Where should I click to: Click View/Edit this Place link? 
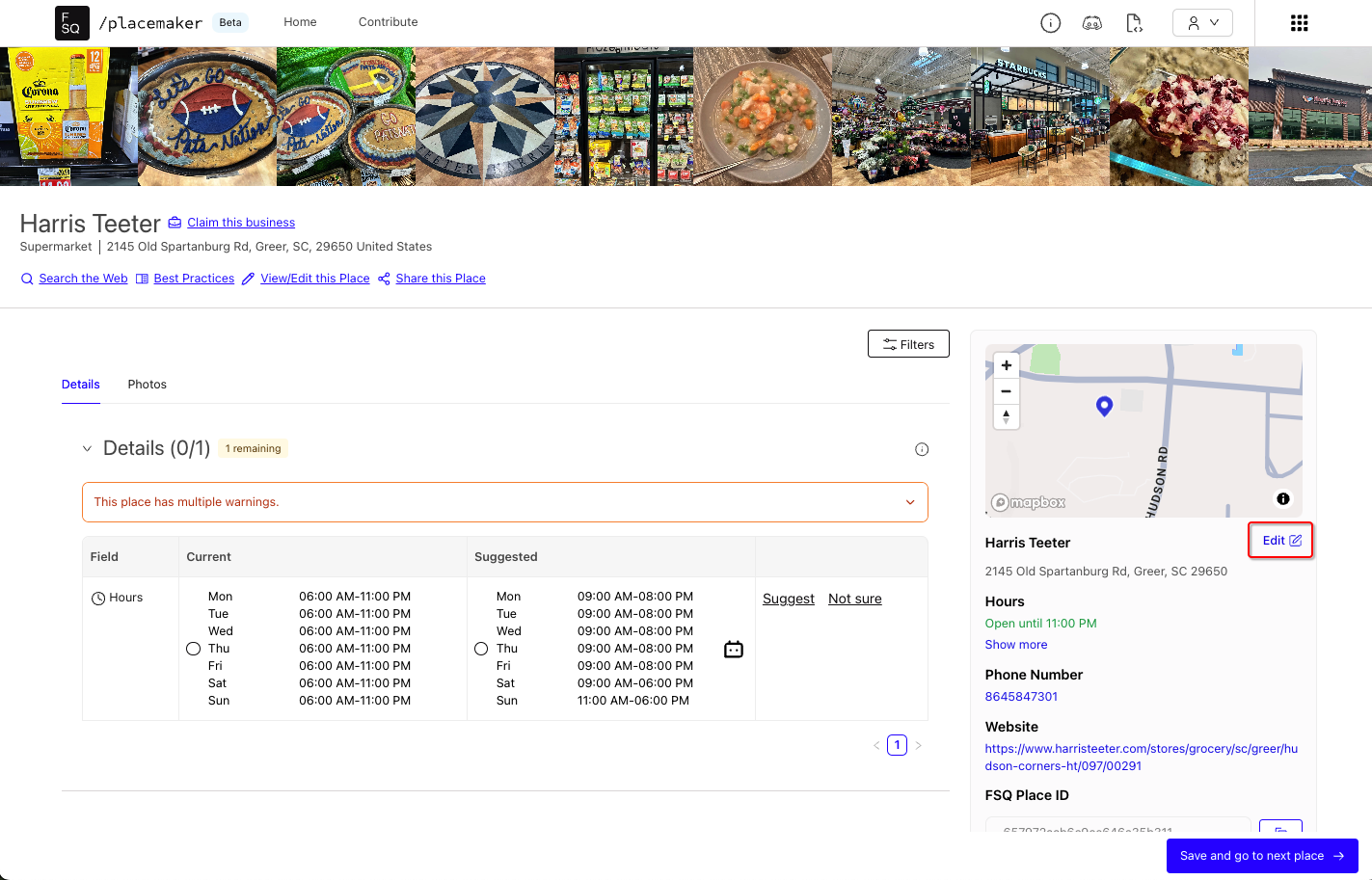pyautogui.click(x=315, y=279)
